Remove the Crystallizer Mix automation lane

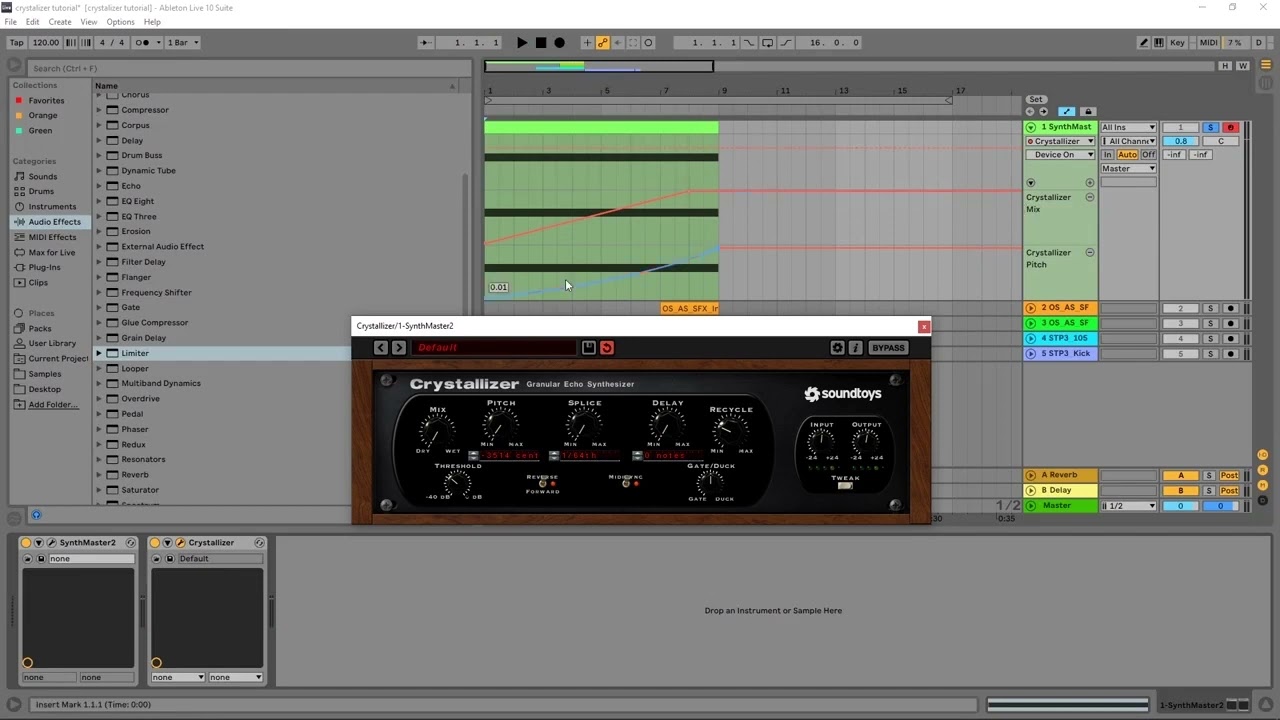click(x=1090, y=197)
